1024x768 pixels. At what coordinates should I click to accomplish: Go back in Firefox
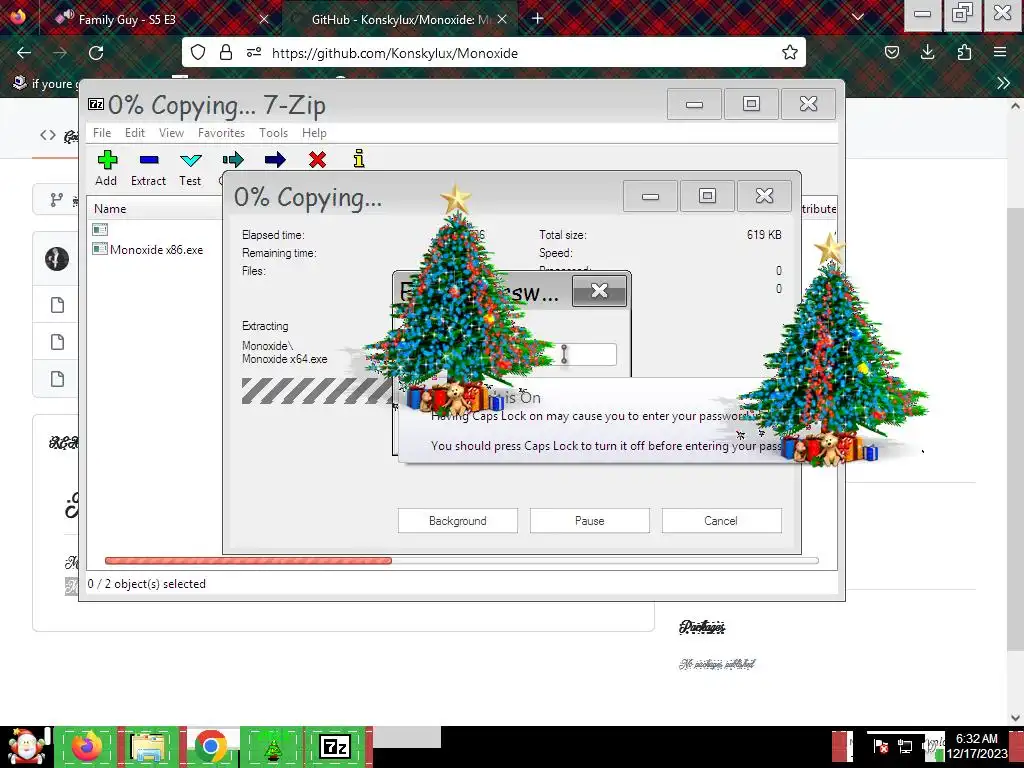[24, 52]
